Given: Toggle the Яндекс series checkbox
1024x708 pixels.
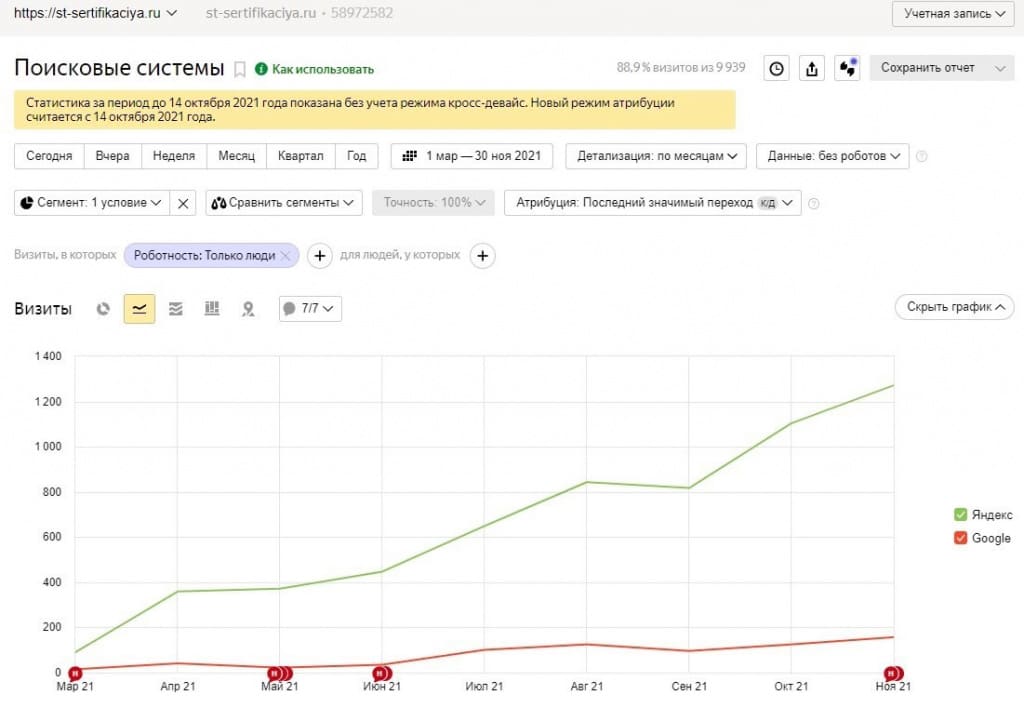Looking at the screenshot, I should (x=960, y=515).
